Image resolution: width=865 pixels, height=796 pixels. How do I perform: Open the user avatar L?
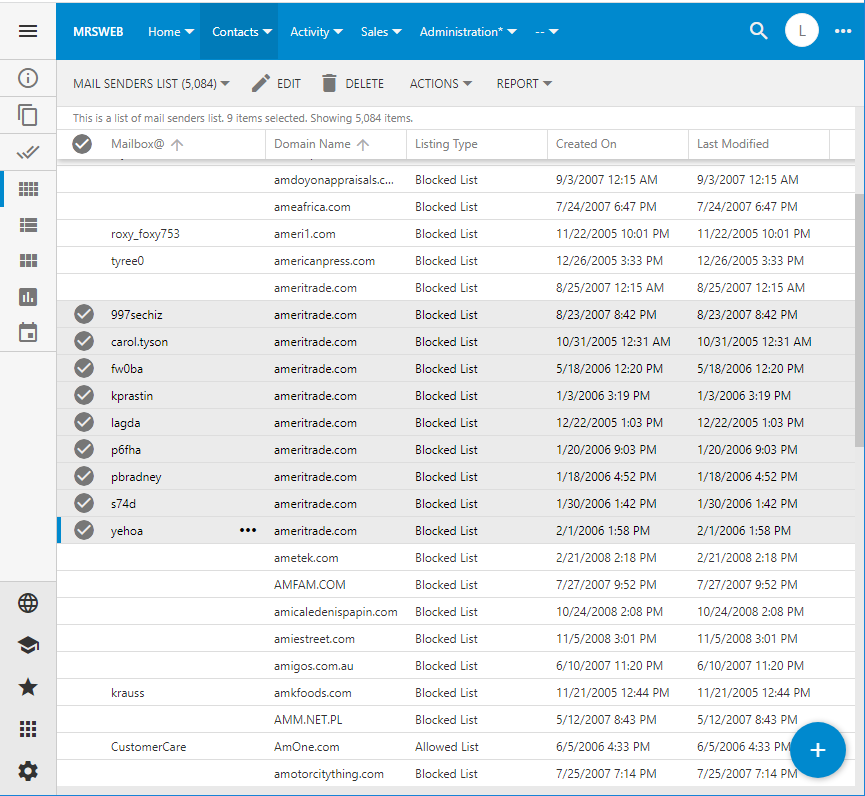point(802,31)
